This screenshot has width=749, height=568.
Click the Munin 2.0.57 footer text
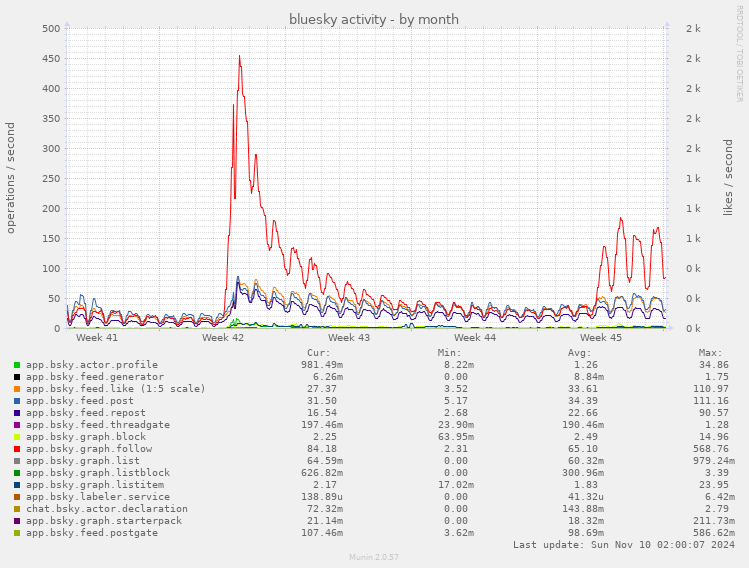coord(374,557)
